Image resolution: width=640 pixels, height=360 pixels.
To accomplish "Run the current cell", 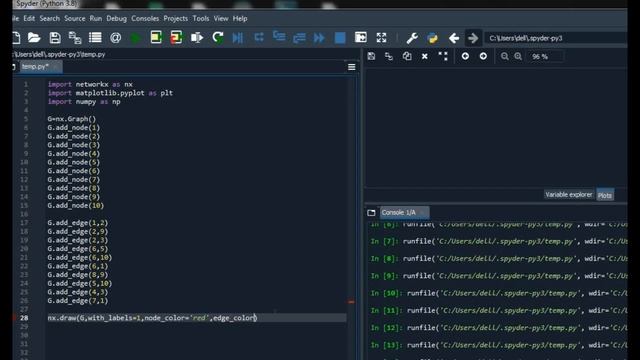I will pyautogui.click(x=156, y=38).
